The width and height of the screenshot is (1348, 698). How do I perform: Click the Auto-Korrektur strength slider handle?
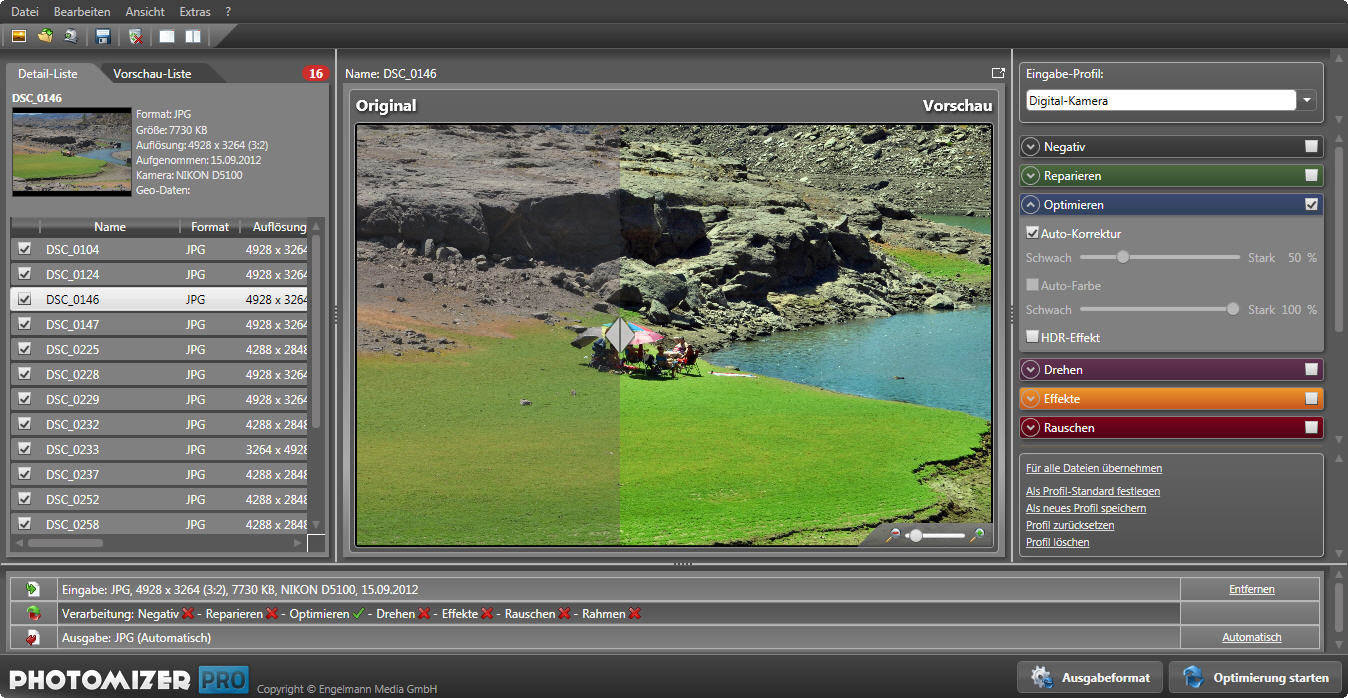tap(1123, 257)
